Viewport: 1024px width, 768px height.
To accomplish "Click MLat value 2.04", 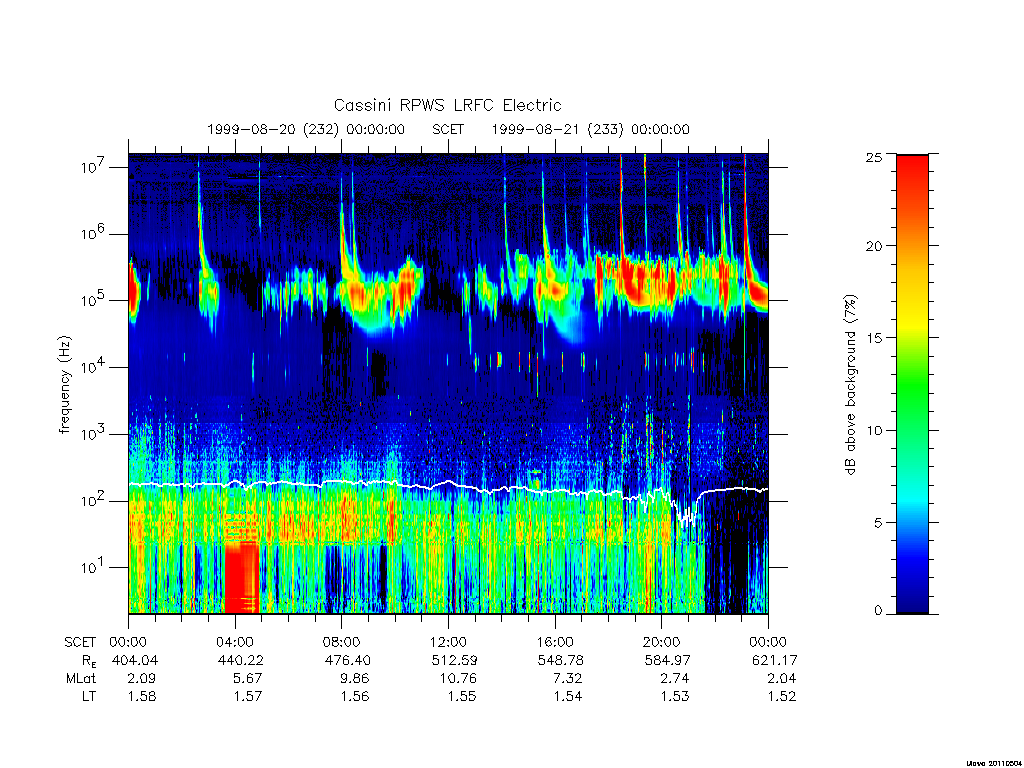I will pyautogui.click(x=781, y=679).
